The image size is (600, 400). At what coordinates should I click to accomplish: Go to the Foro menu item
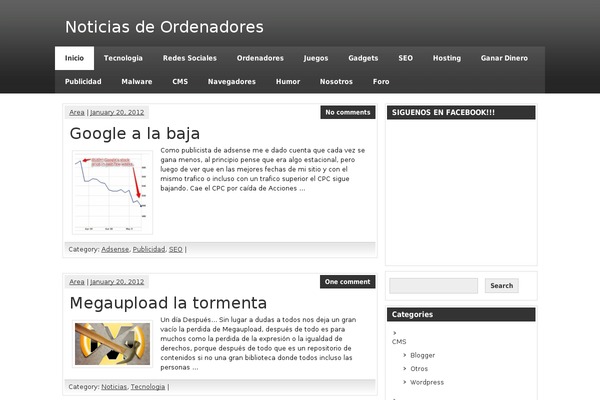click(381, 82)
